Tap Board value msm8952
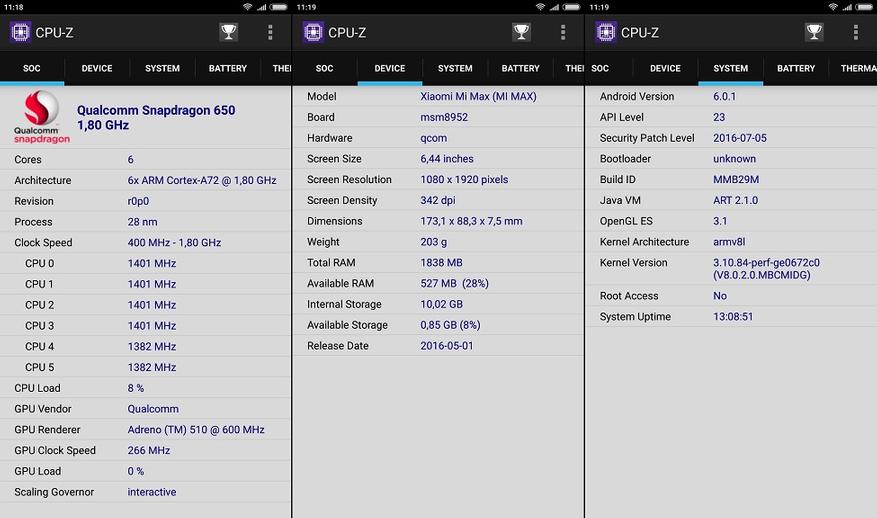This screenshot has height=518, width=877. point(444,117)
